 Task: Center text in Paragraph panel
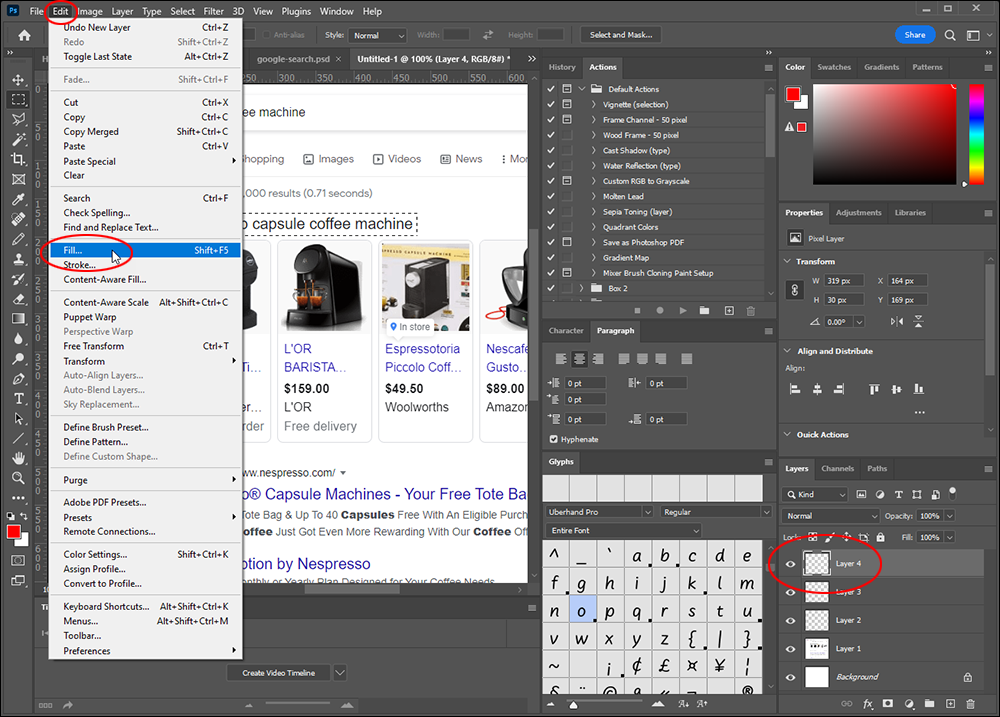[579, 359]
